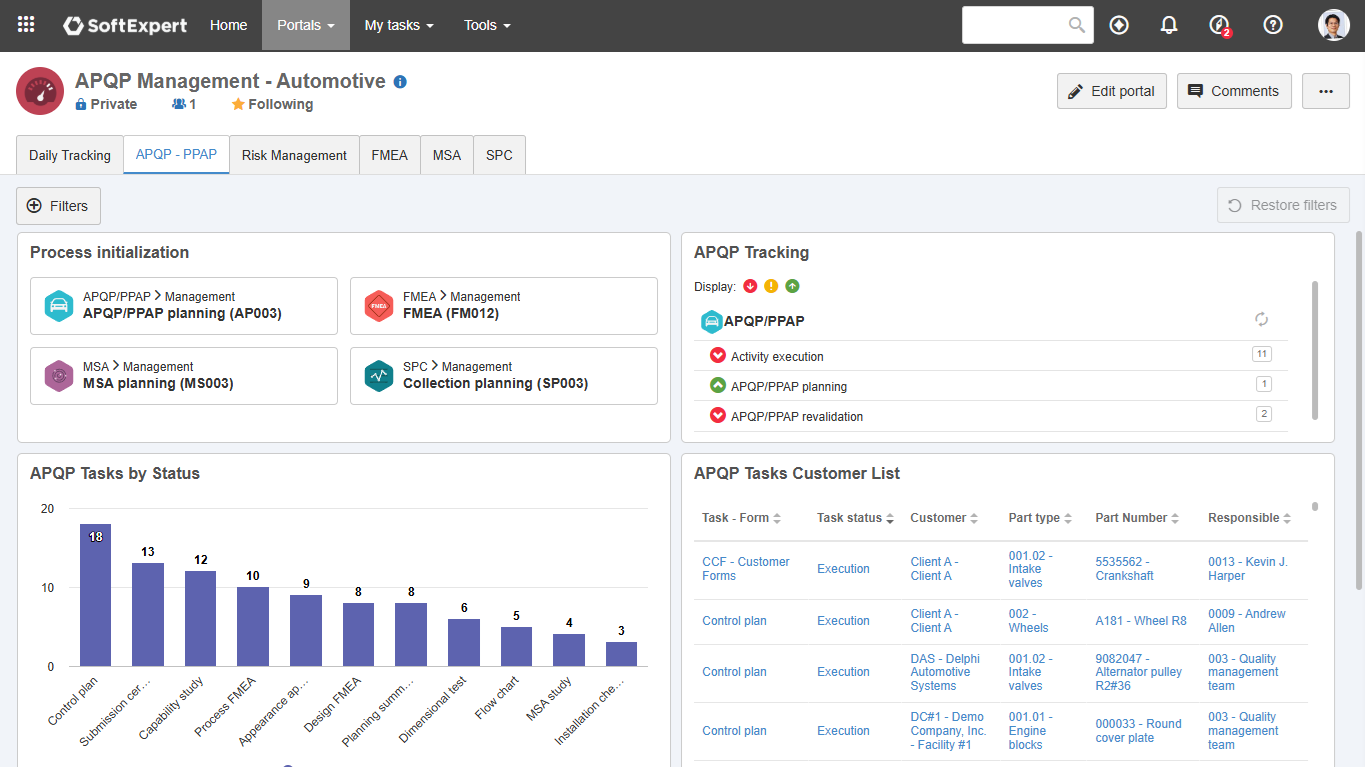Switch to the Risk Management tab
The width and height of the screenshot is (1365, 767).
click(x=294, y=155)
